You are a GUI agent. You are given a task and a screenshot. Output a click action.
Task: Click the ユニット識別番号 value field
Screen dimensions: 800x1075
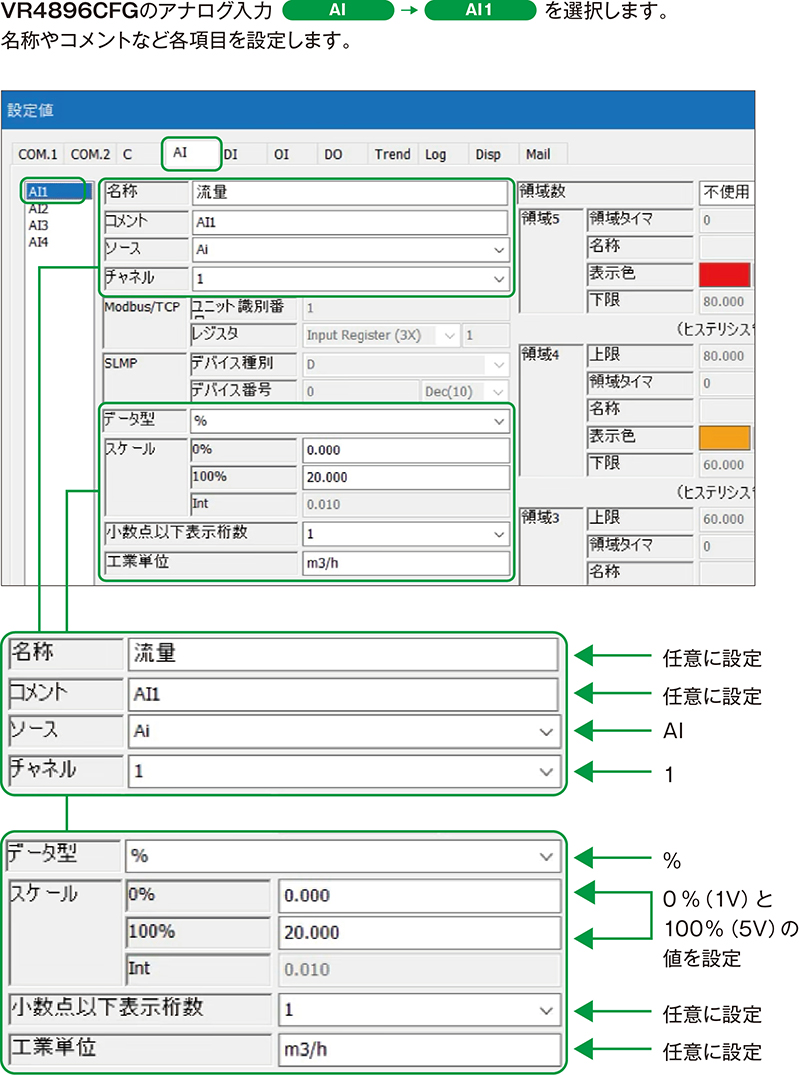click(406, 308)
